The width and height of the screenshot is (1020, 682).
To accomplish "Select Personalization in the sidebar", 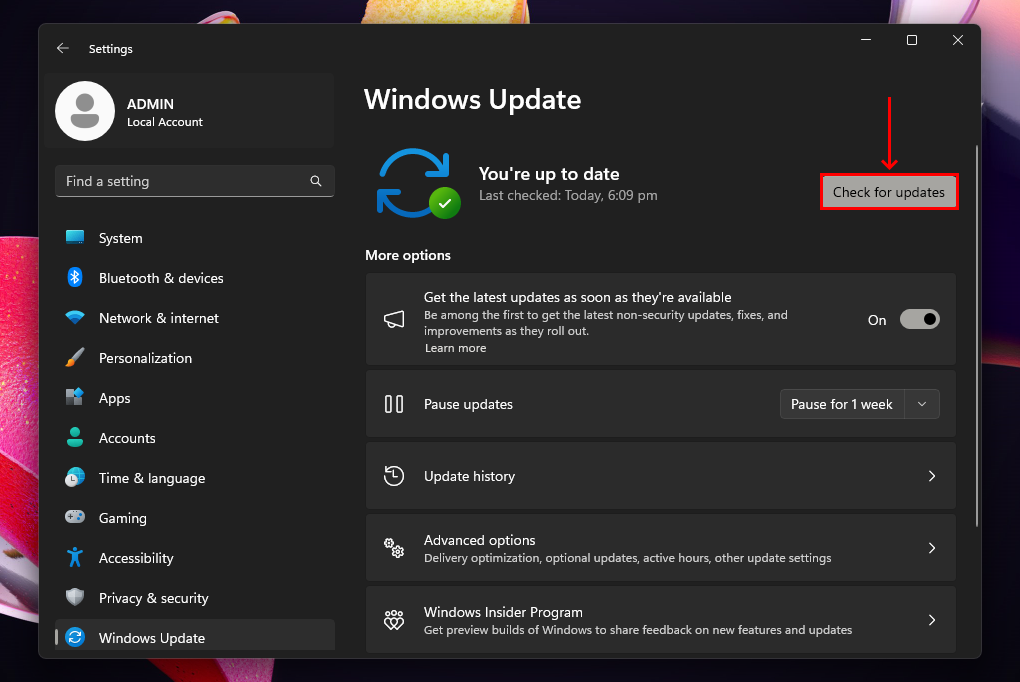I will [195, 358].
